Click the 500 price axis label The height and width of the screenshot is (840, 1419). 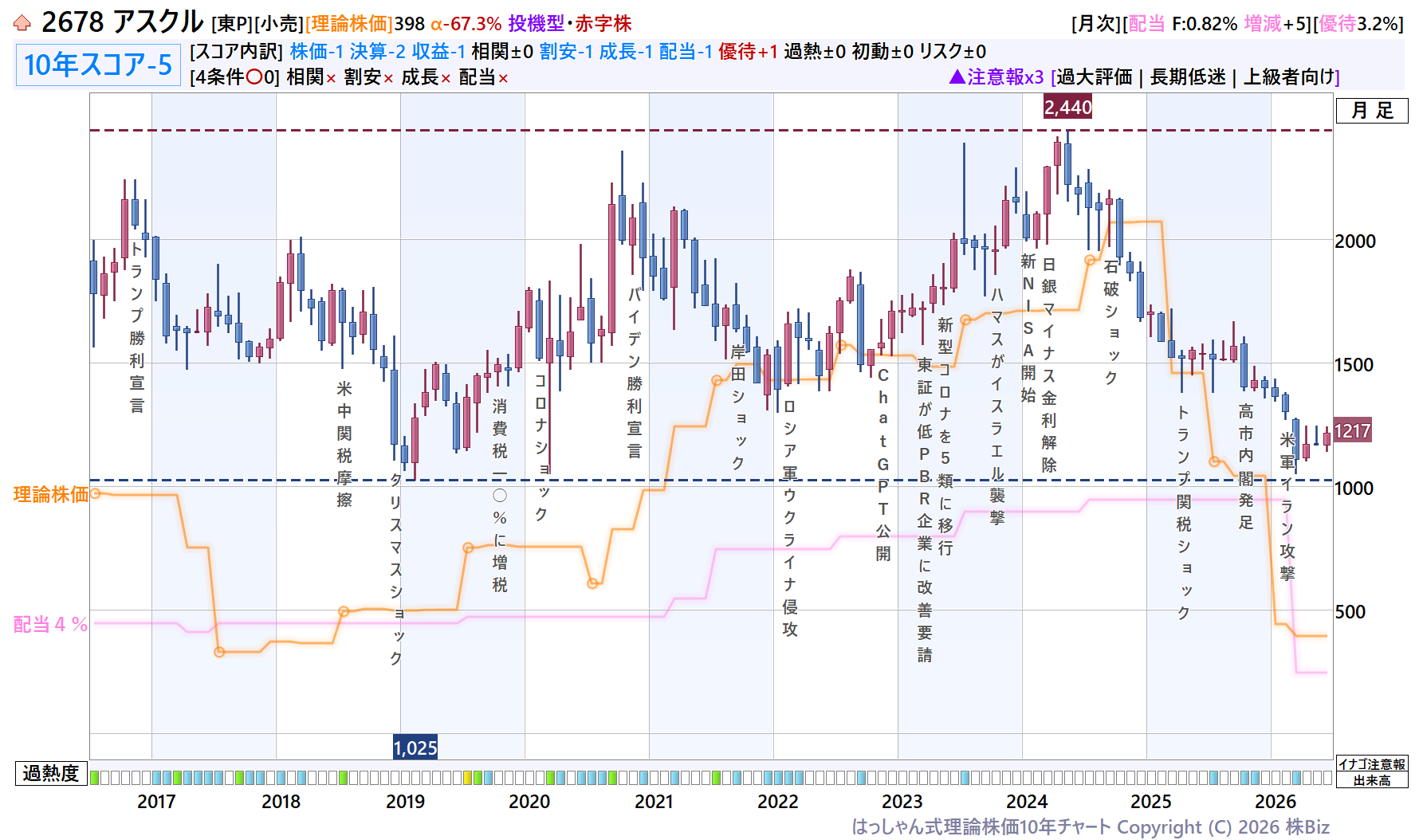[1350, 612]
